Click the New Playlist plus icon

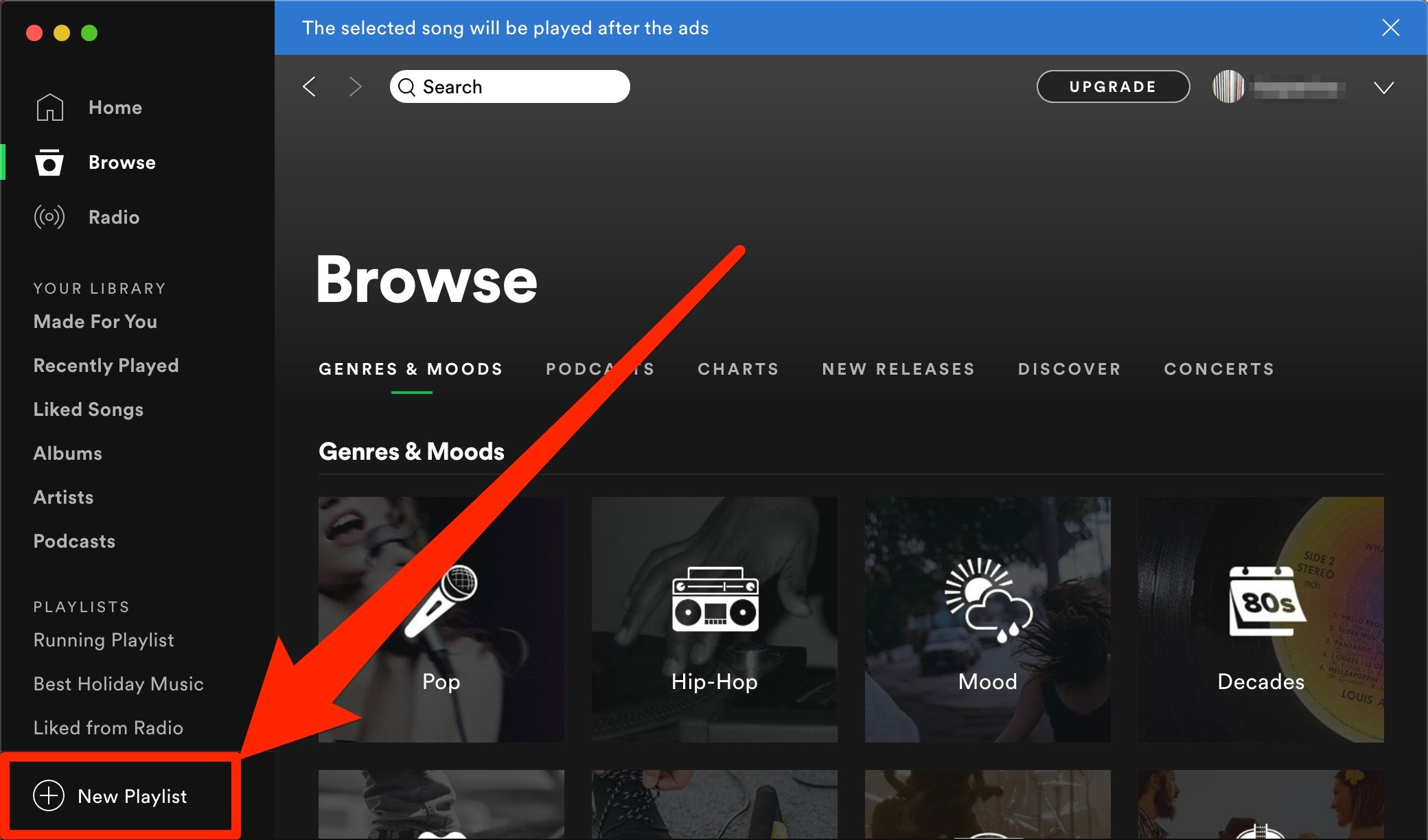46,795
